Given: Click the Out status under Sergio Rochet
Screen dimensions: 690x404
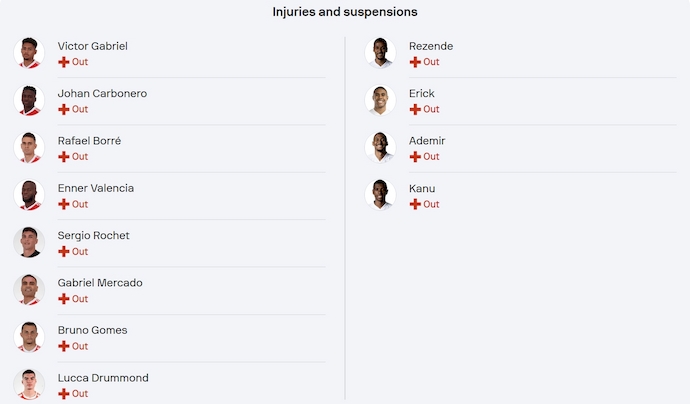Looking at the screenshot, I should point(80,252).
